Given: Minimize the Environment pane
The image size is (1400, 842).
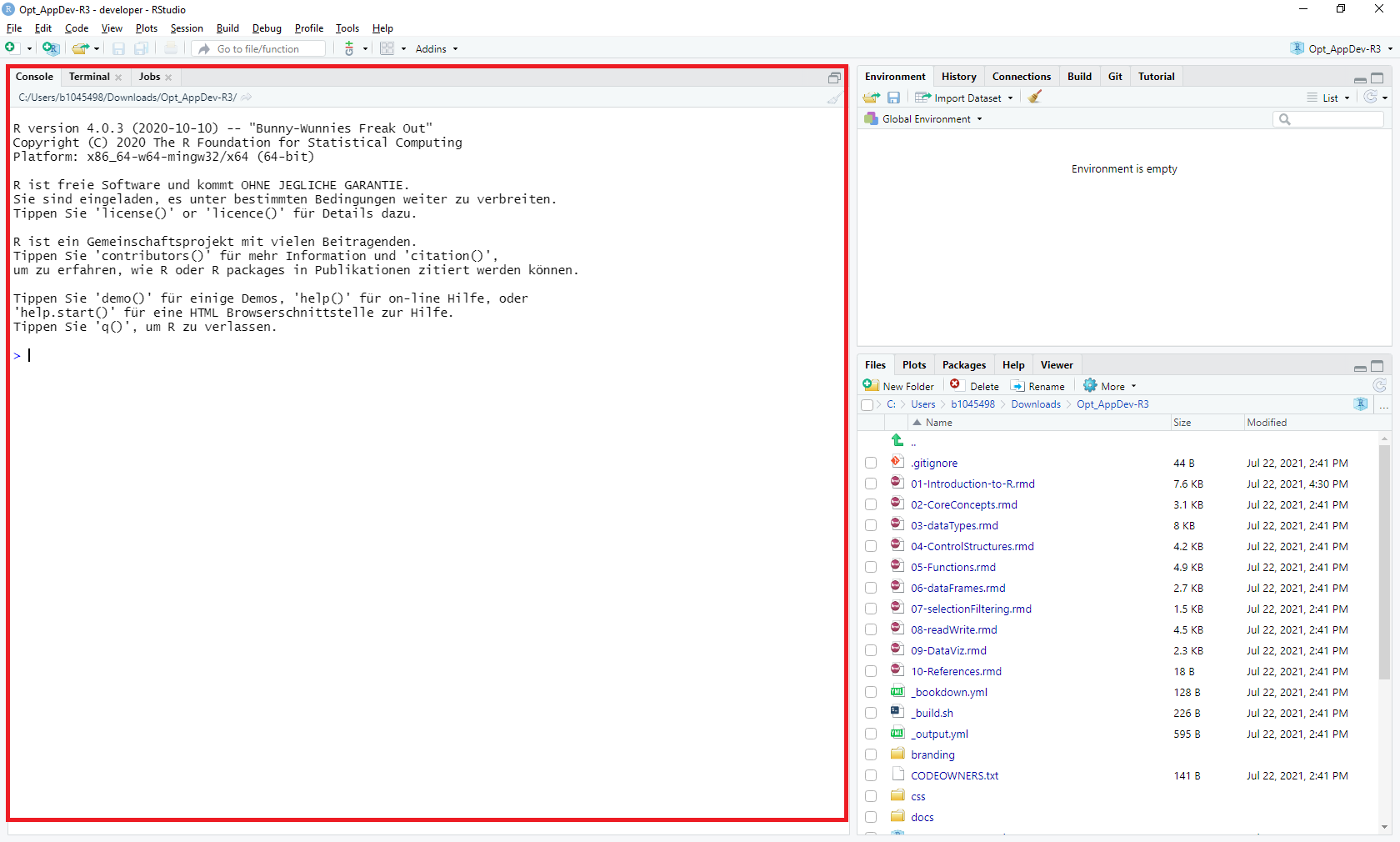Looking at the screenshot, I should [1360, 79].
